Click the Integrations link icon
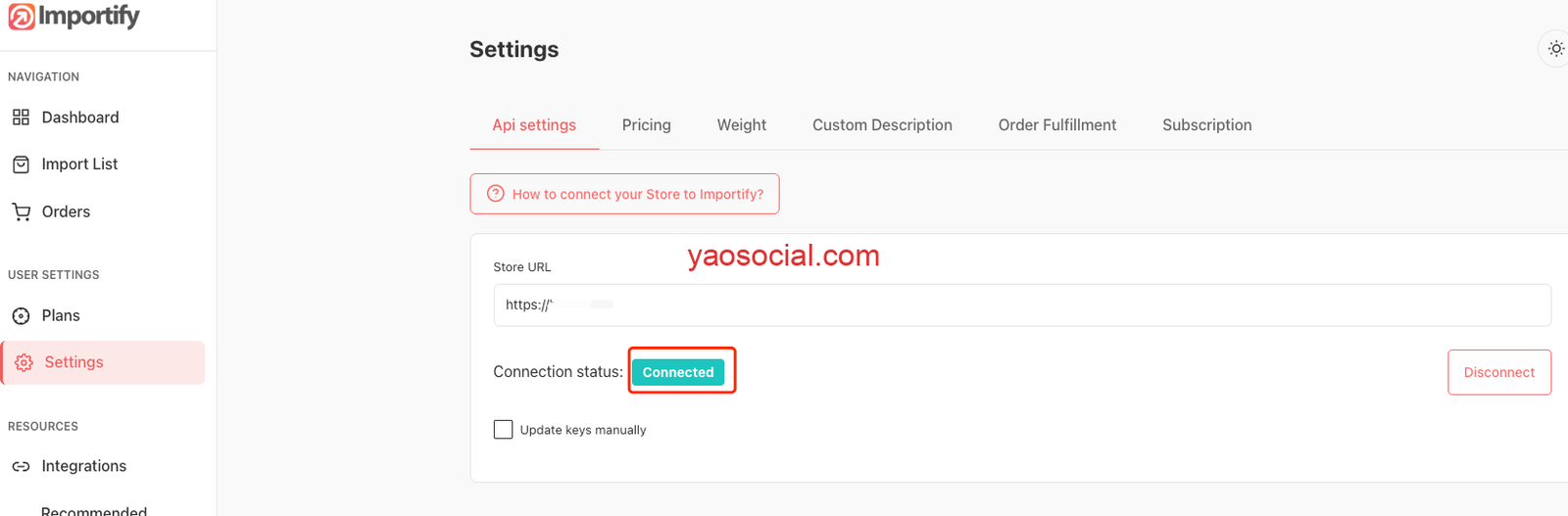This screenshot has width=1568, height=516. (21, 467)
